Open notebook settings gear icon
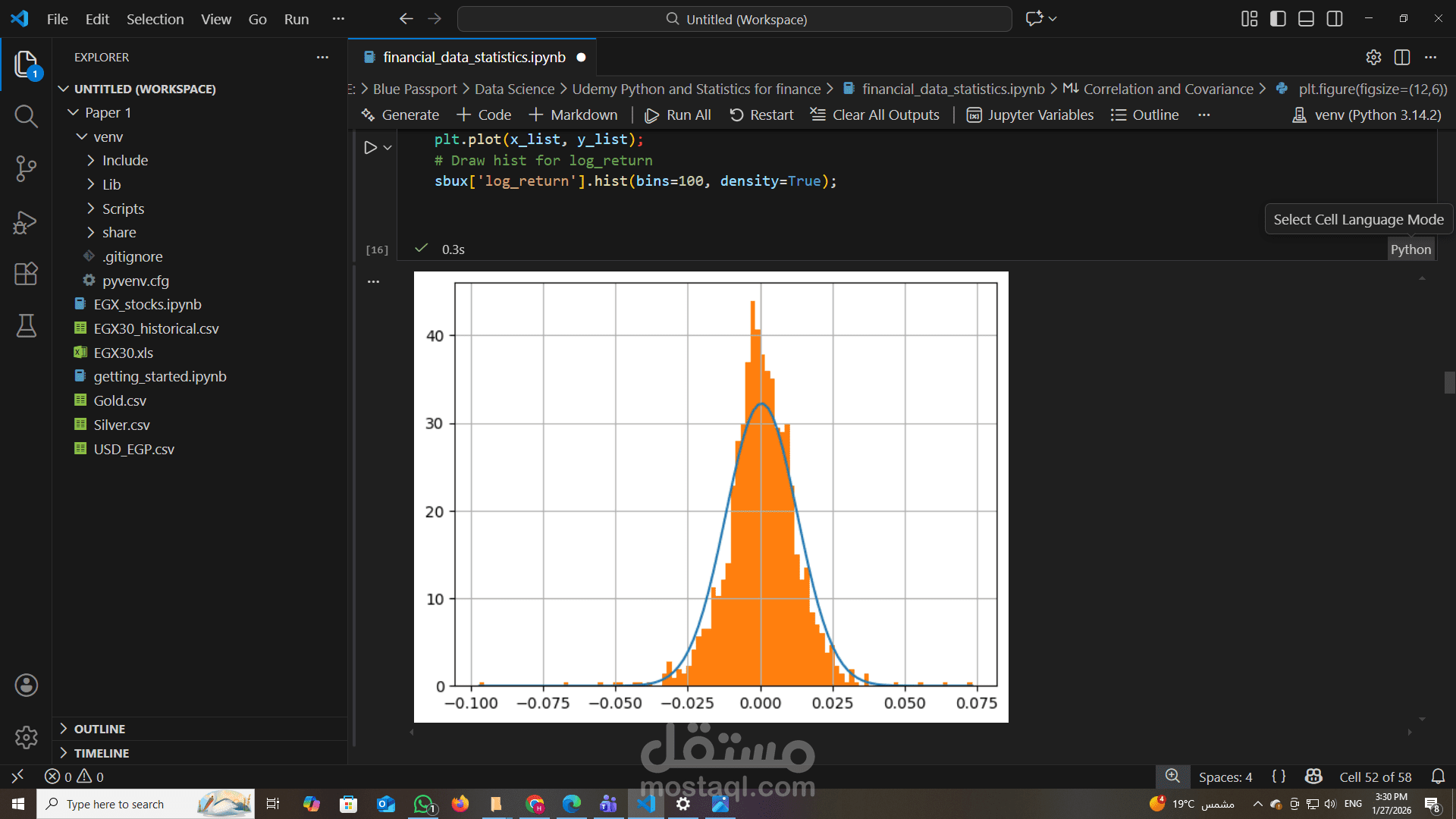The image size is (1456, 819). [x=1373, y=58]
